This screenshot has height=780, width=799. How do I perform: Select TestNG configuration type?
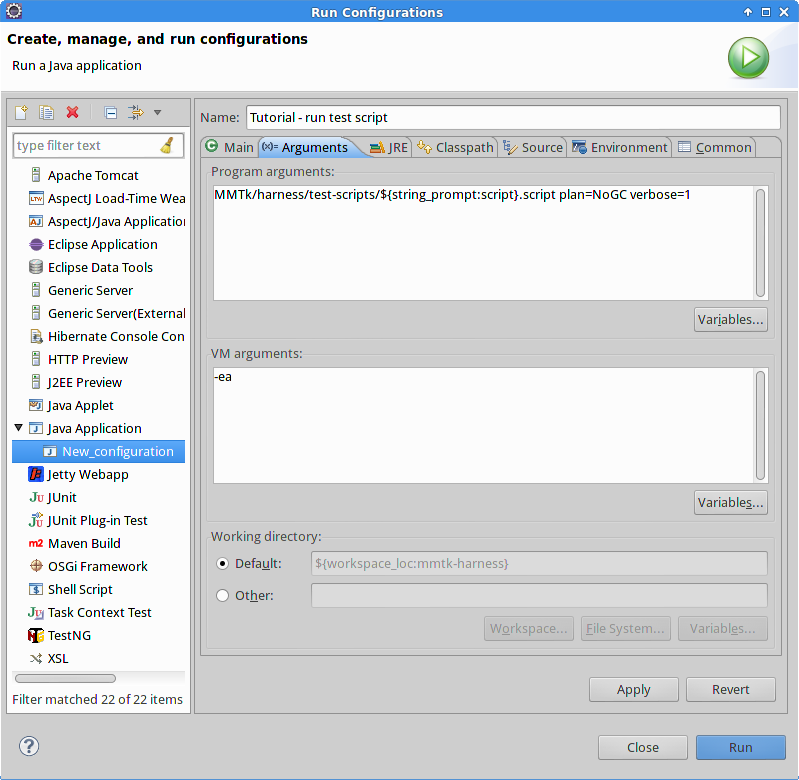pyautogui.click(x=60, y=635)
